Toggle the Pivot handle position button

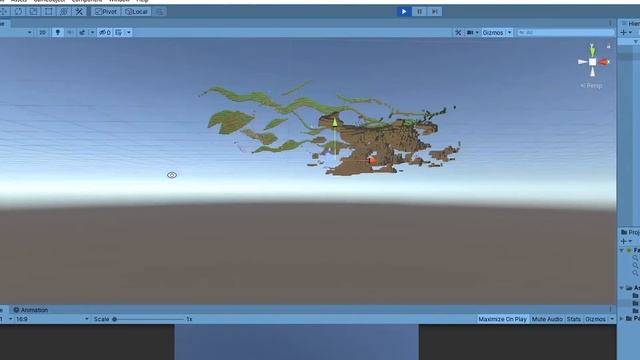click(106, 11)
